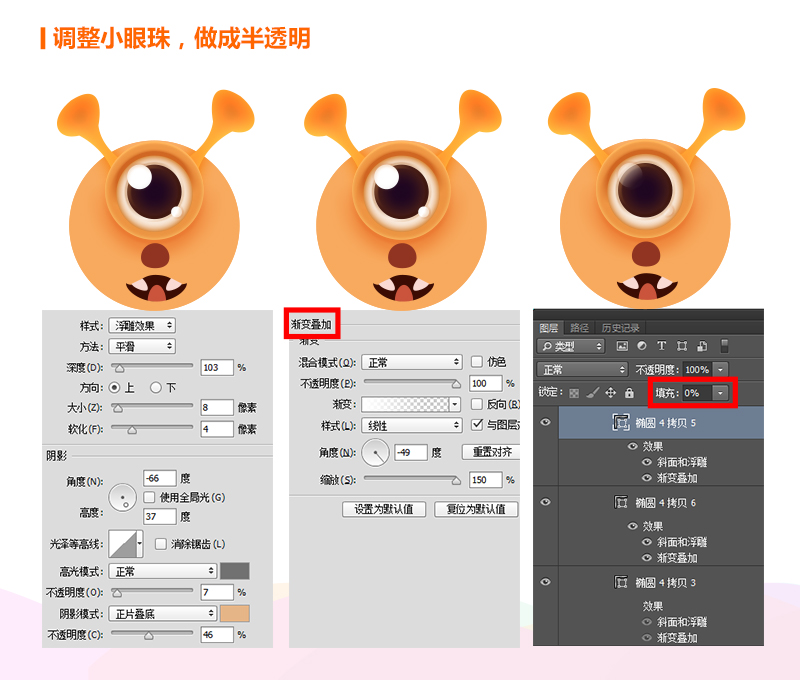The height and width of the screenshot is (680, 800).
Task: Enable 消除锯齿 checkbox
Action: coord(161,544)
